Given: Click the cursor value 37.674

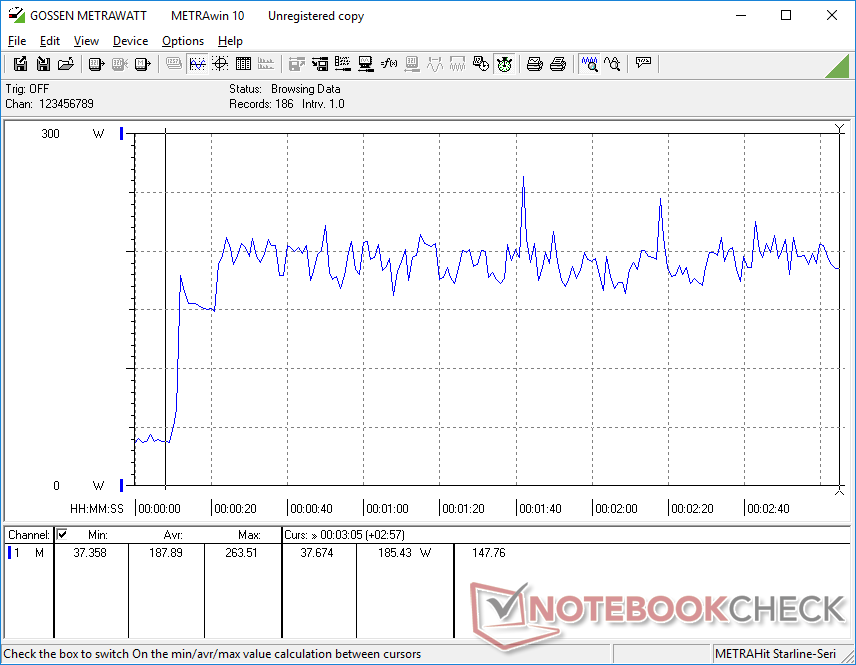Looking at the screenshot, I should (317, 553).
